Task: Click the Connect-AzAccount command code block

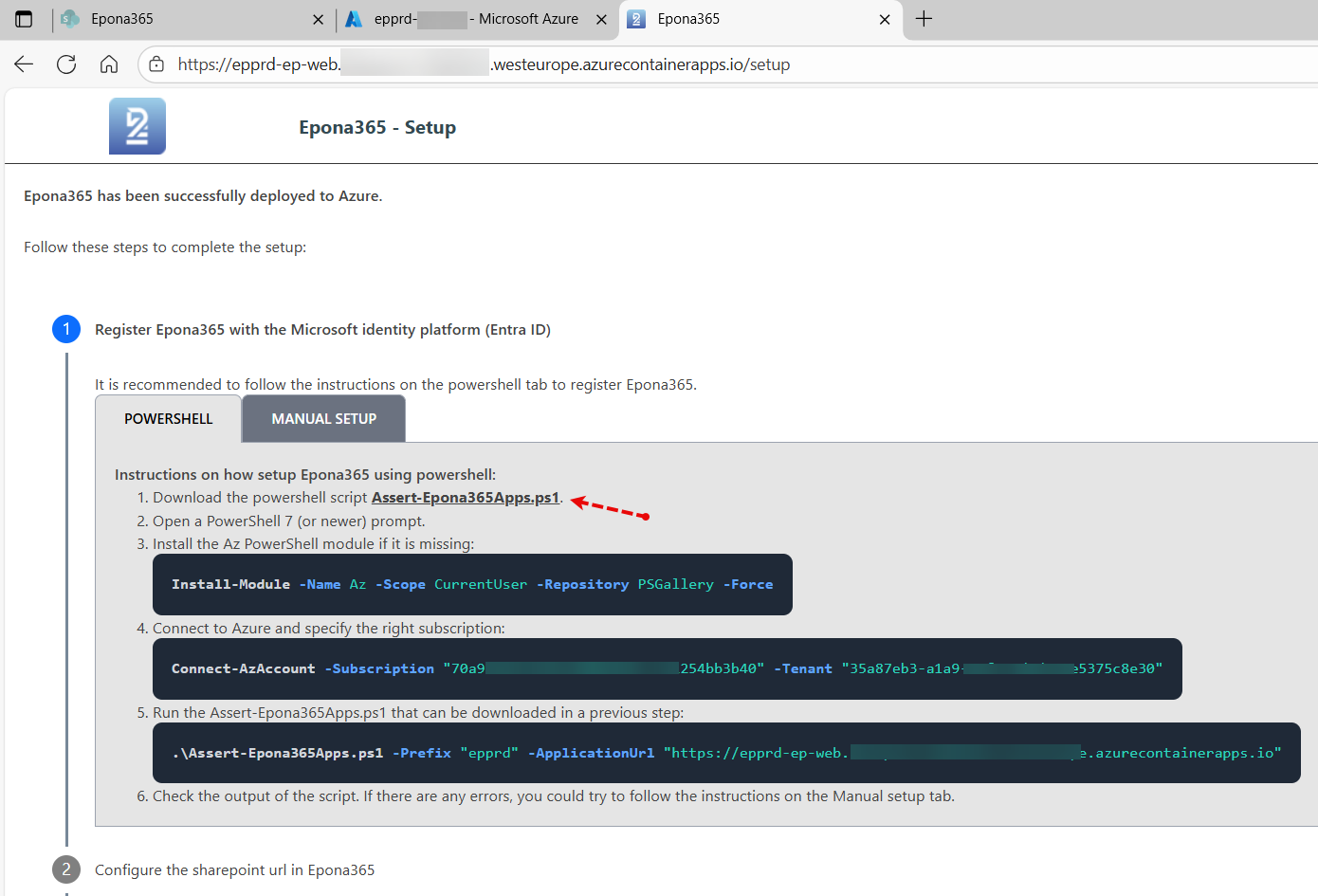Action: coord(667,669)
